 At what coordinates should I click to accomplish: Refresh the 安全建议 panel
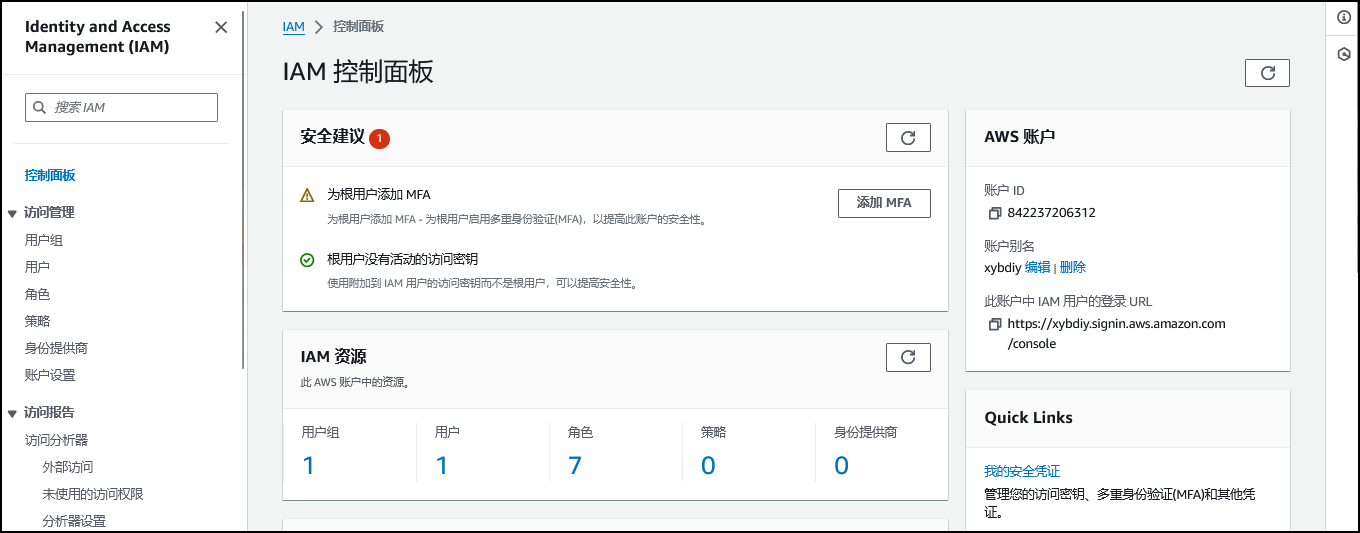(908, 137)
